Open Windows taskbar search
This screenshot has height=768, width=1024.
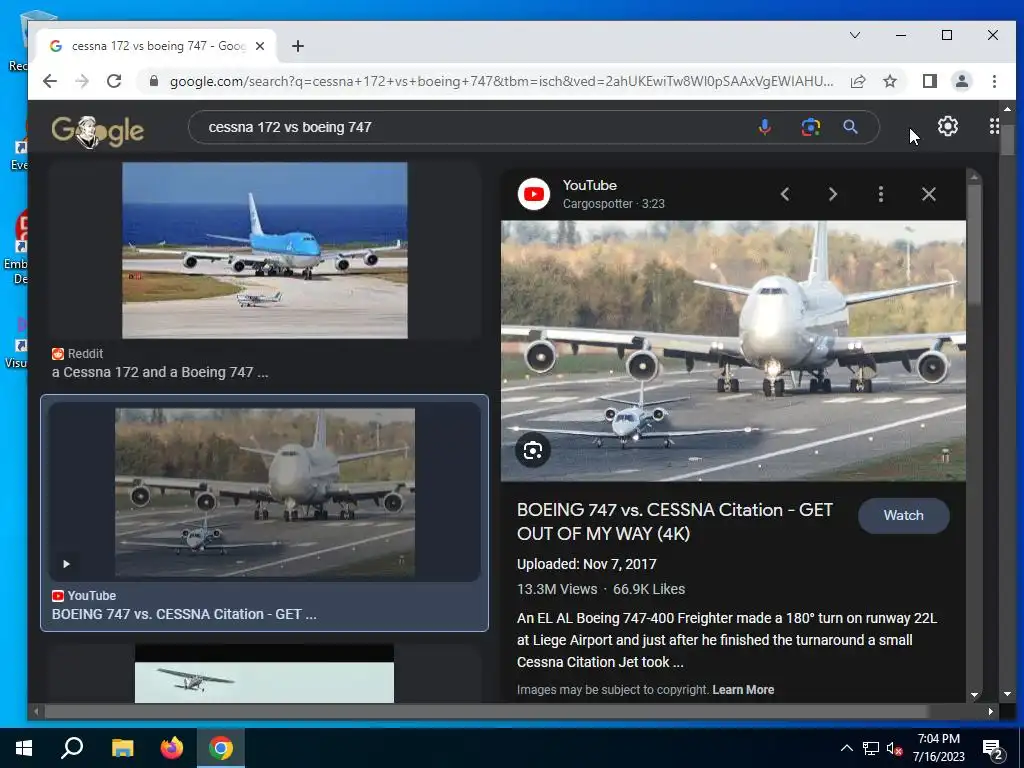(72, 748)
